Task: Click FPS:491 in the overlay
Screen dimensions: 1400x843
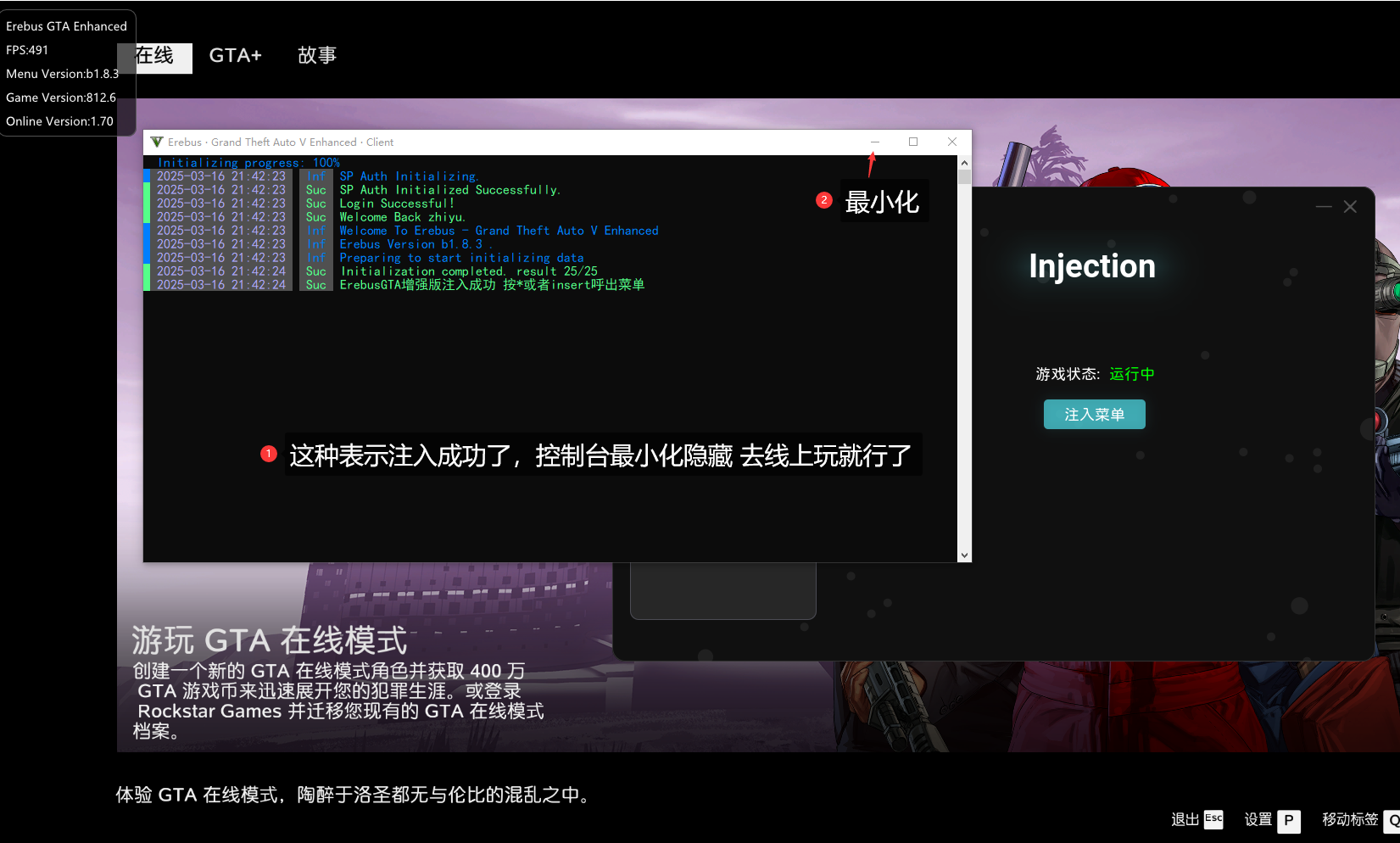Action: [27, 50]
